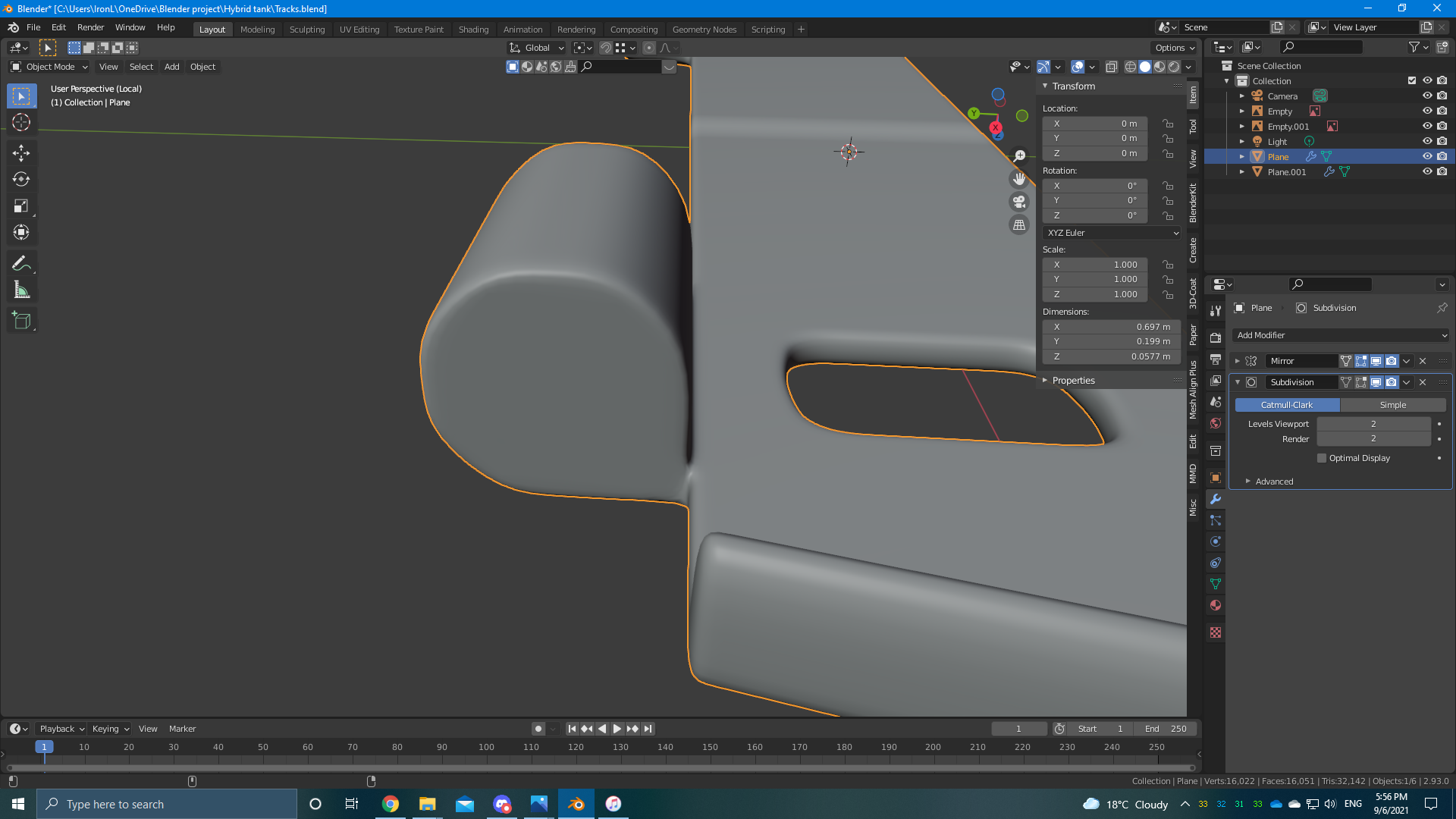Click the Options button in viewport header
Viewport: 1456px width, 819px height.
click(1175, 48)
